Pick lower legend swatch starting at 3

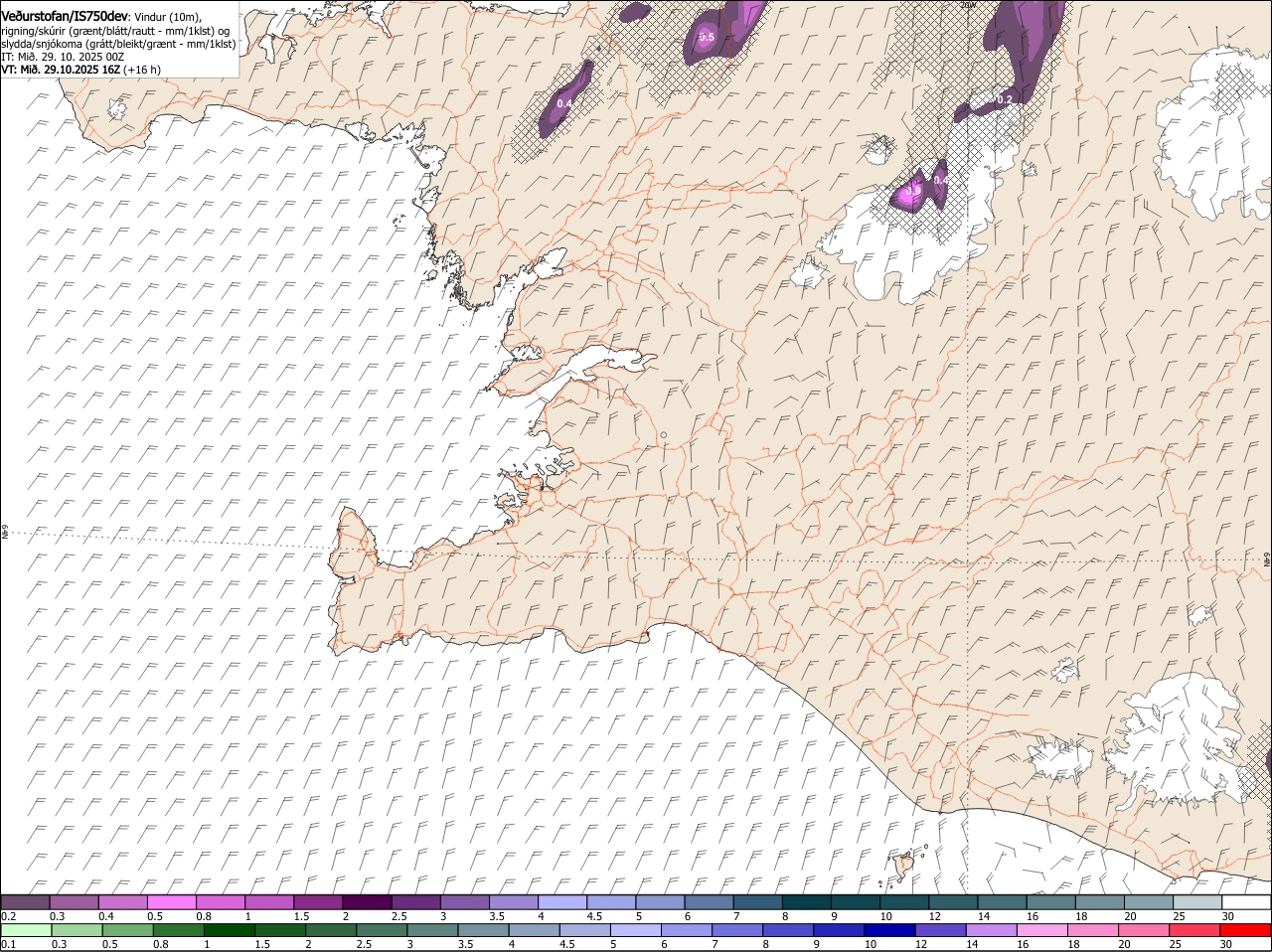coord(432,930)
